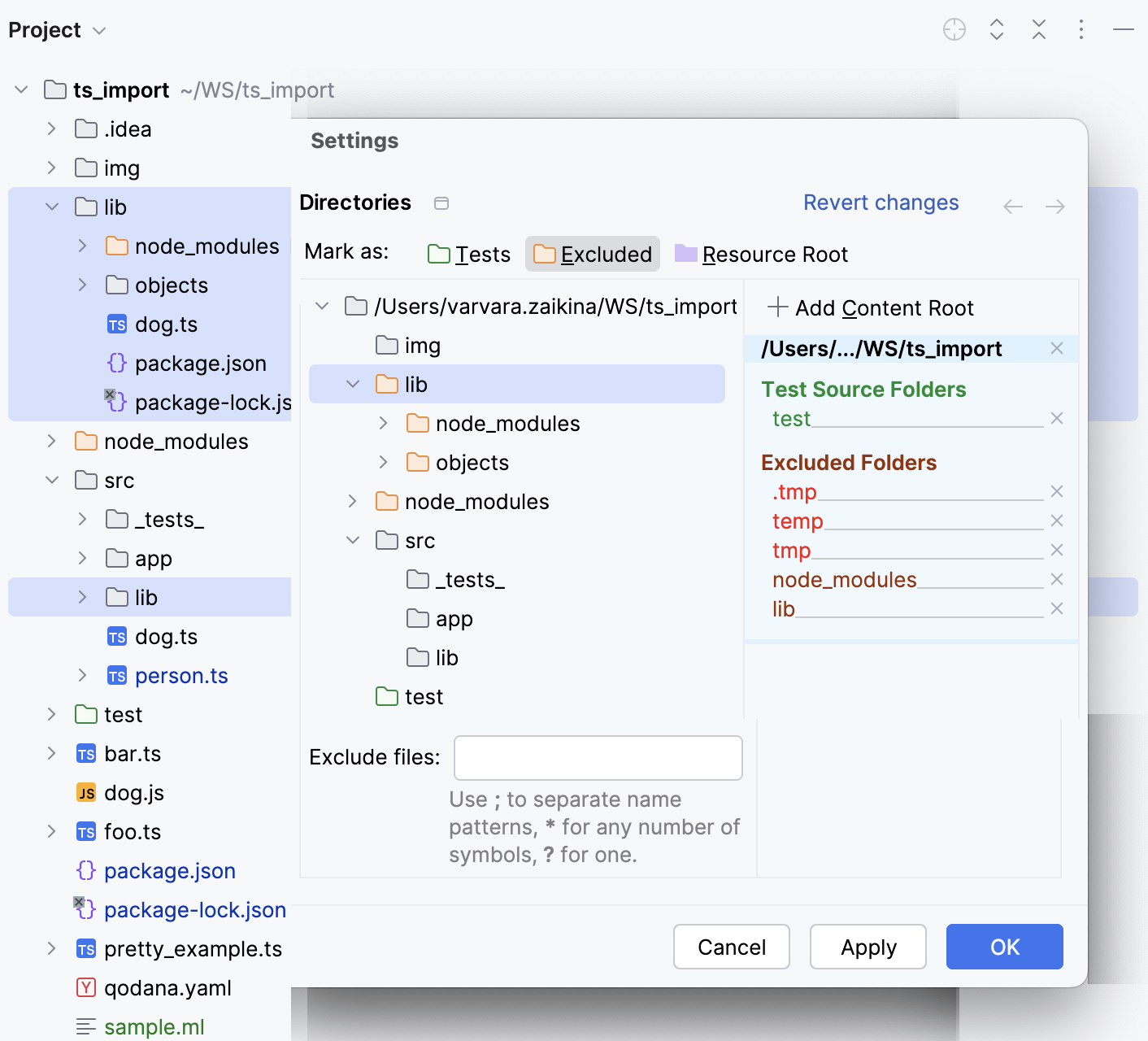Open Project tool window options menu
This screenshot has width=1148, height=1041.
(1081, 29)
